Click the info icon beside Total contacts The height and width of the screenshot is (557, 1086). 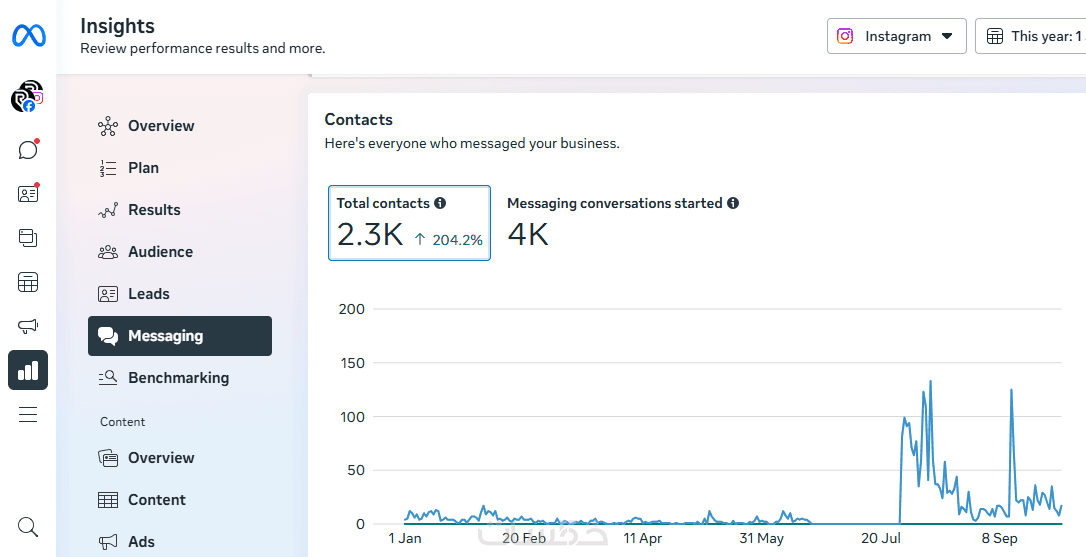pyautogui.click(x=440, y=203)
